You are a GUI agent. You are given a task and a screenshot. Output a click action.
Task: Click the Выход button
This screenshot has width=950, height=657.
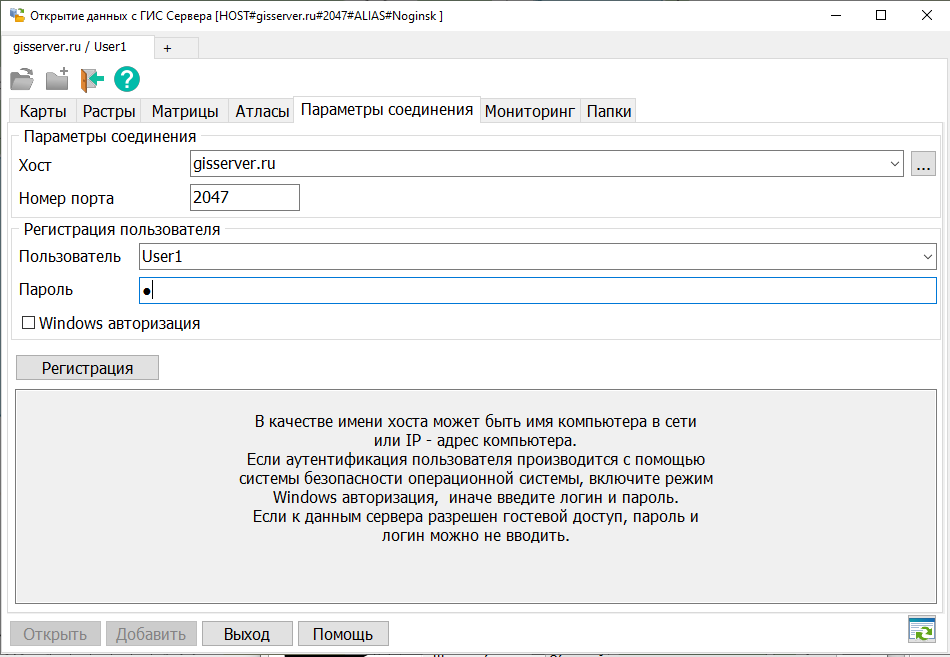247,634
